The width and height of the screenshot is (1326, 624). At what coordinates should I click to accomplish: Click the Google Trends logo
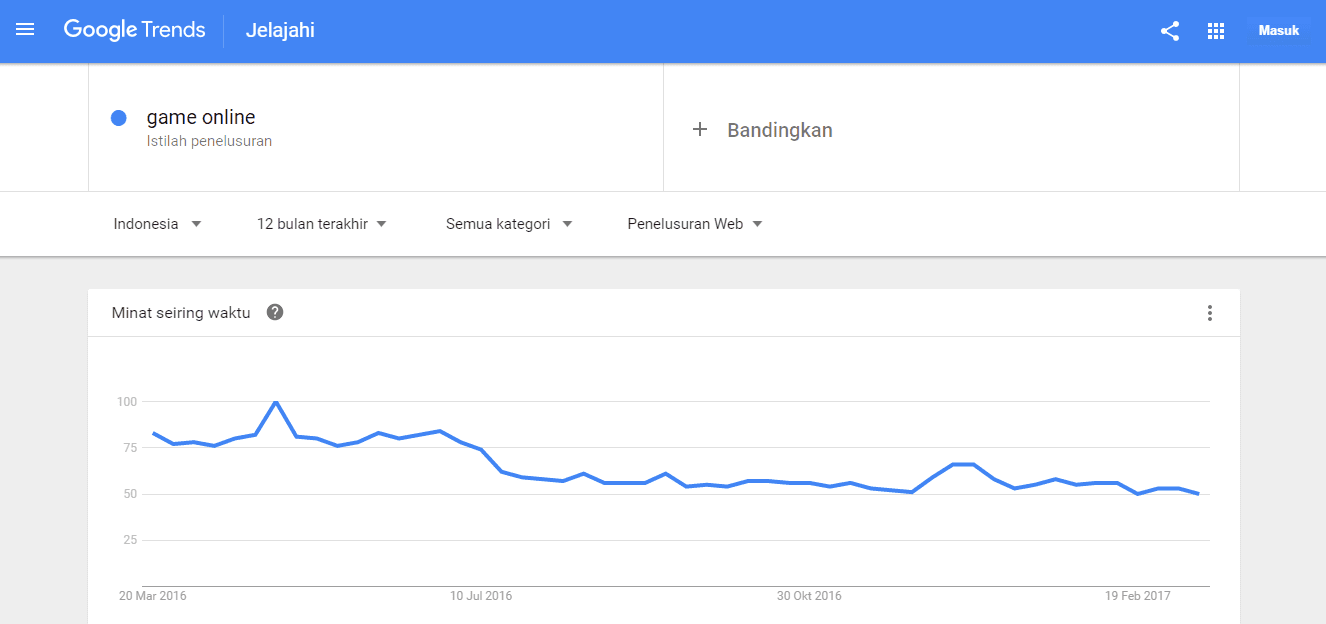[134, 30]
